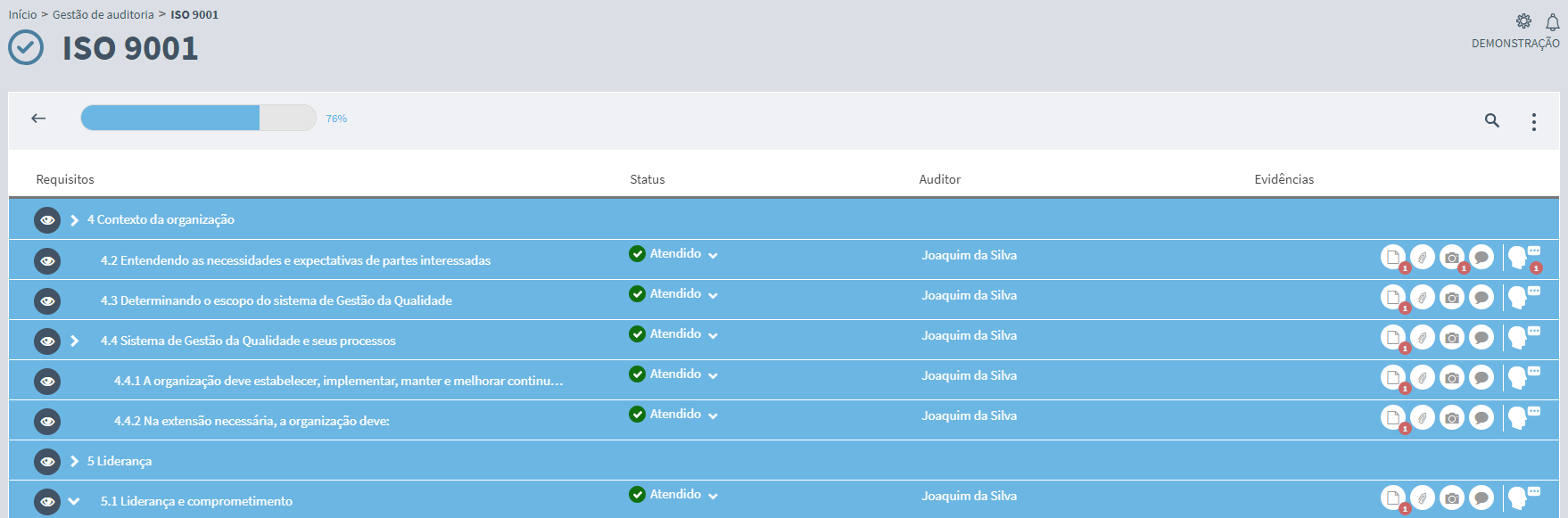Open document evidence for requirement 4.4
This screenshot has width=1568, height=518.
point(1393,337)
